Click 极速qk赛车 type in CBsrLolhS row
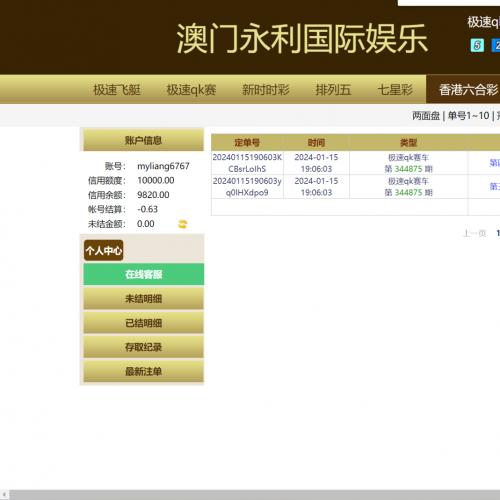This screenshot has height=500, width=500. click(408, 157)
